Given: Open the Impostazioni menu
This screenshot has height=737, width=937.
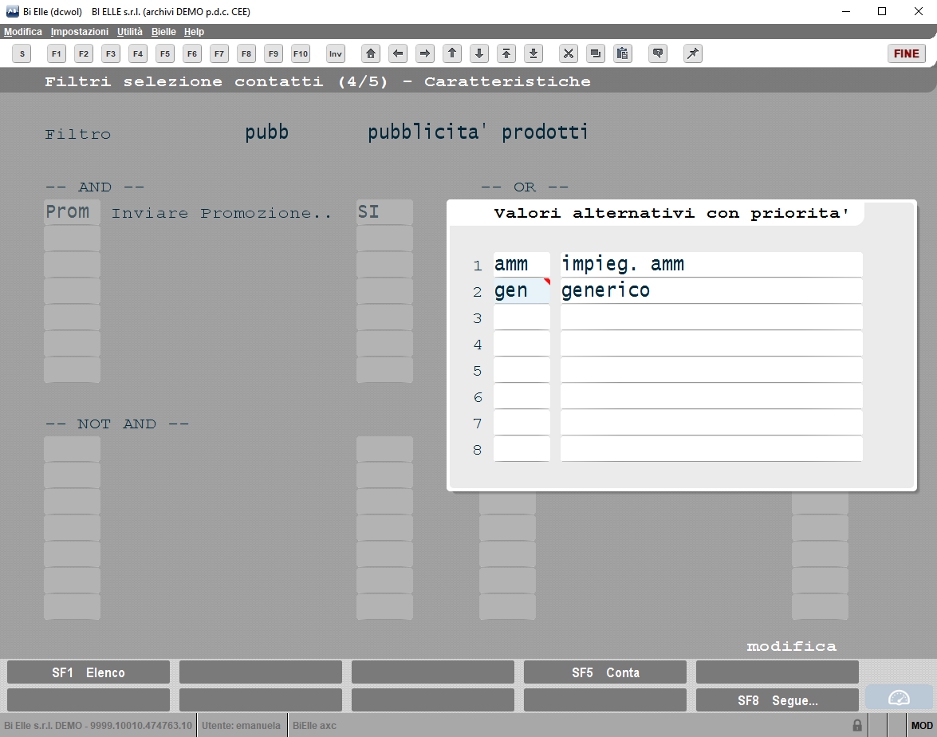Looking at the screenshot, I should [x=79, y=32].
